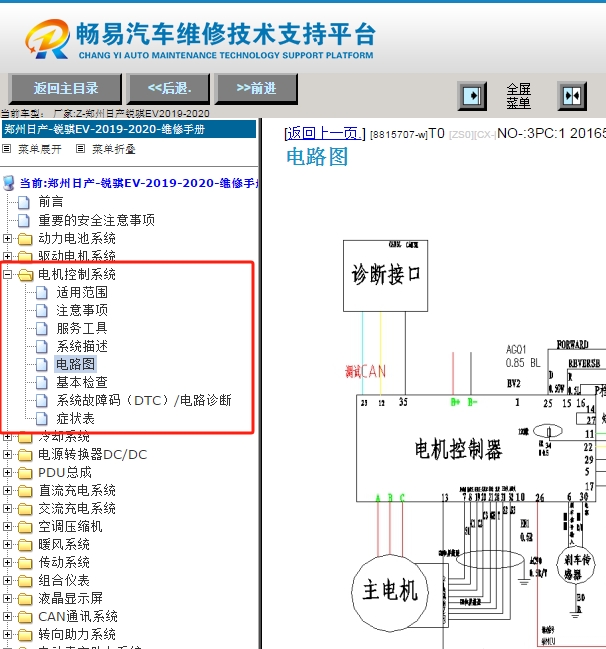Open the 返回上一页 link
Image resolution: width=606 pixels, height=649 pixels.
click(x=325, y=133)
